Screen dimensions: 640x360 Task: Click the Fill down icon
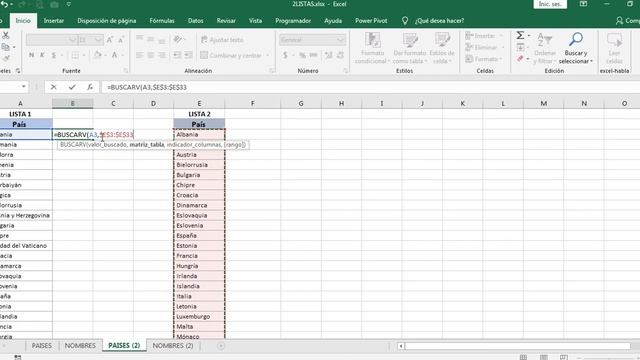pyautogui.click(x=520, y=47)
